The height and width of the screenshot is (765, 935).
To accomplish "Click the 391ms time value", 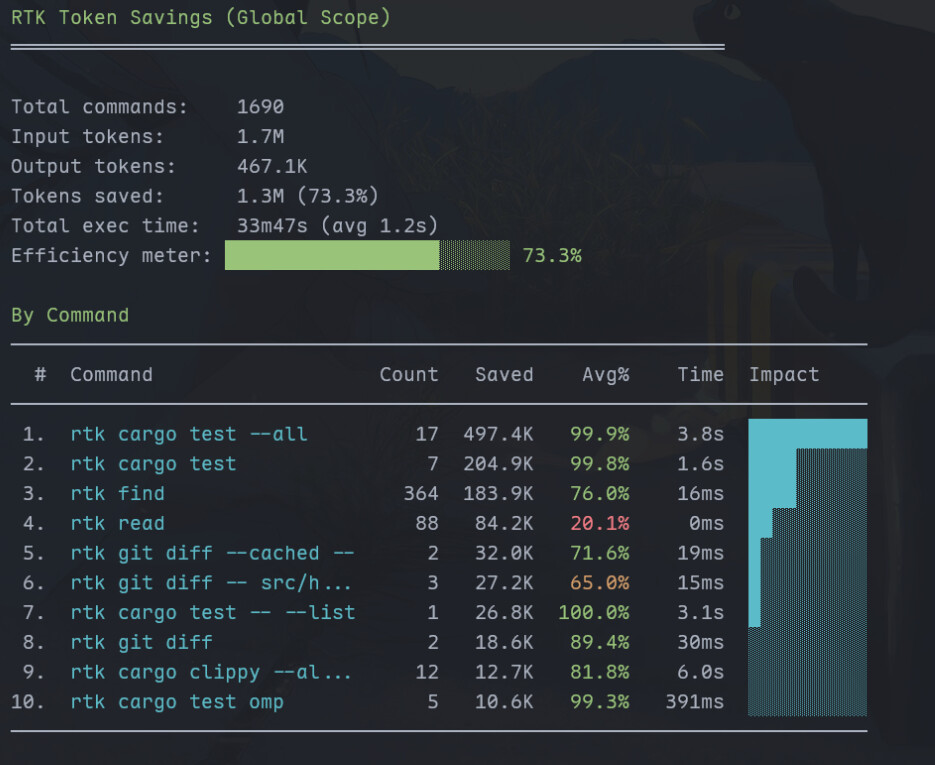I will point(695,702).
